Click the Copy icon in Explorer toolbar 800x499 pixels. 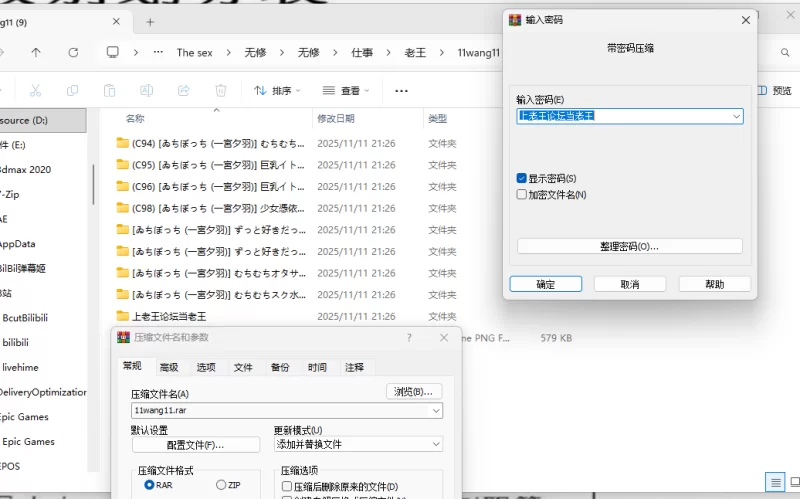[x=73, y=90]
